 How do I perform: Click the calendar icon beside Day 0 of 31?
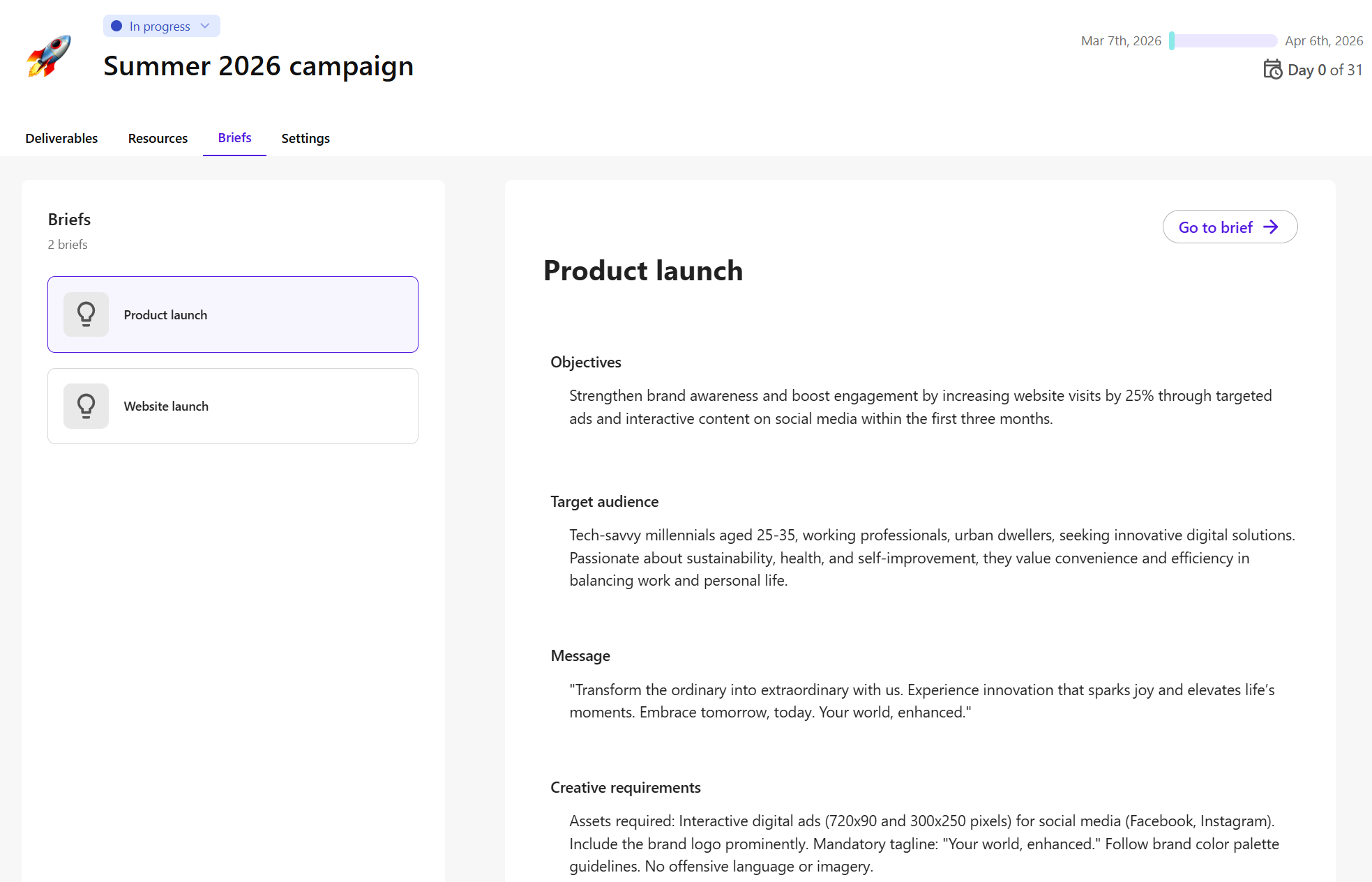pos(1272,70)
